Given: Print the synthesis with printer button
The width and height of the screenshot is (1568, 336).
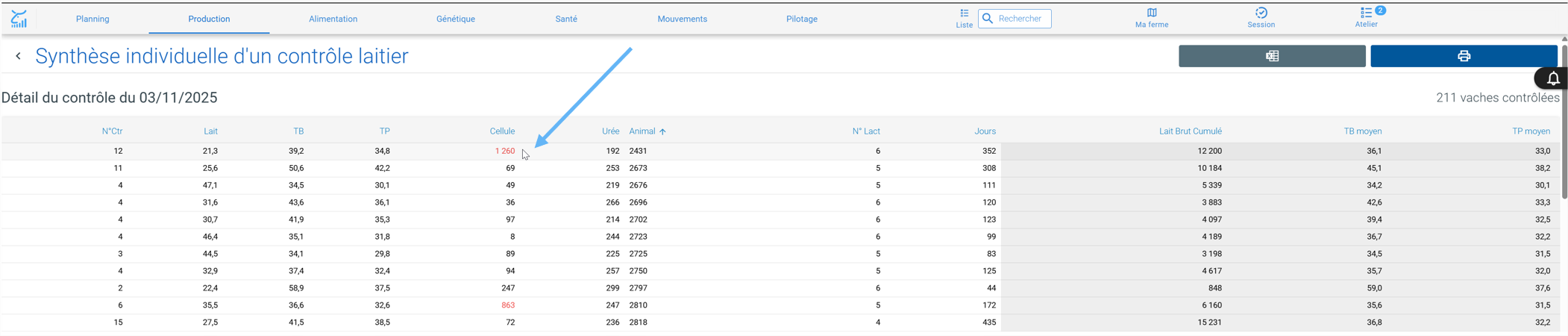Looking at the screenshot, I should tap(1464, 56).
